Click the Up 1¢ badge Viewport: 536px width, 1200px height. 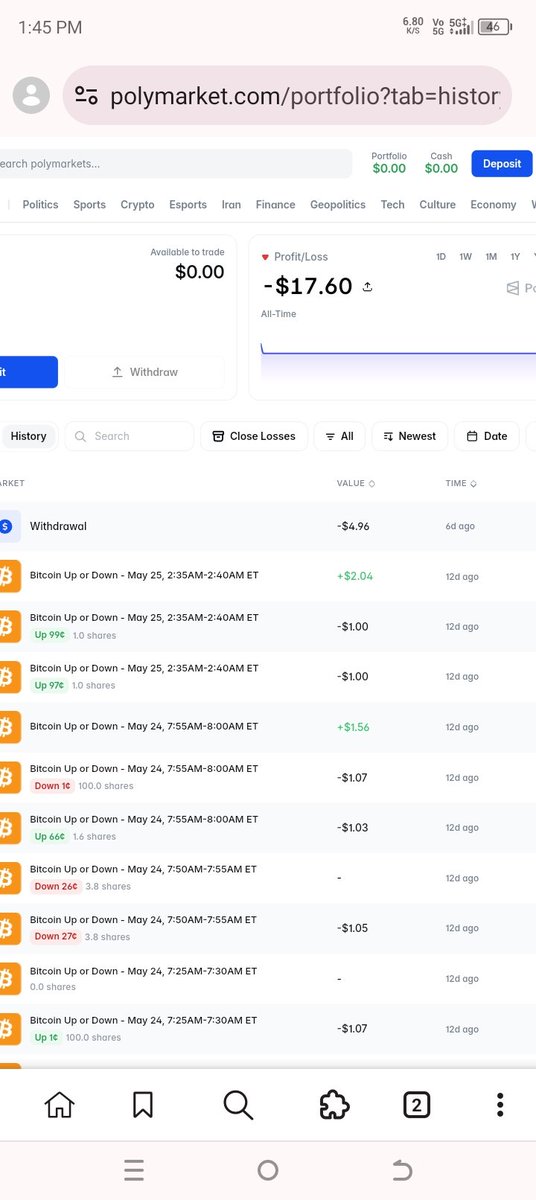tap(46, 1037)
